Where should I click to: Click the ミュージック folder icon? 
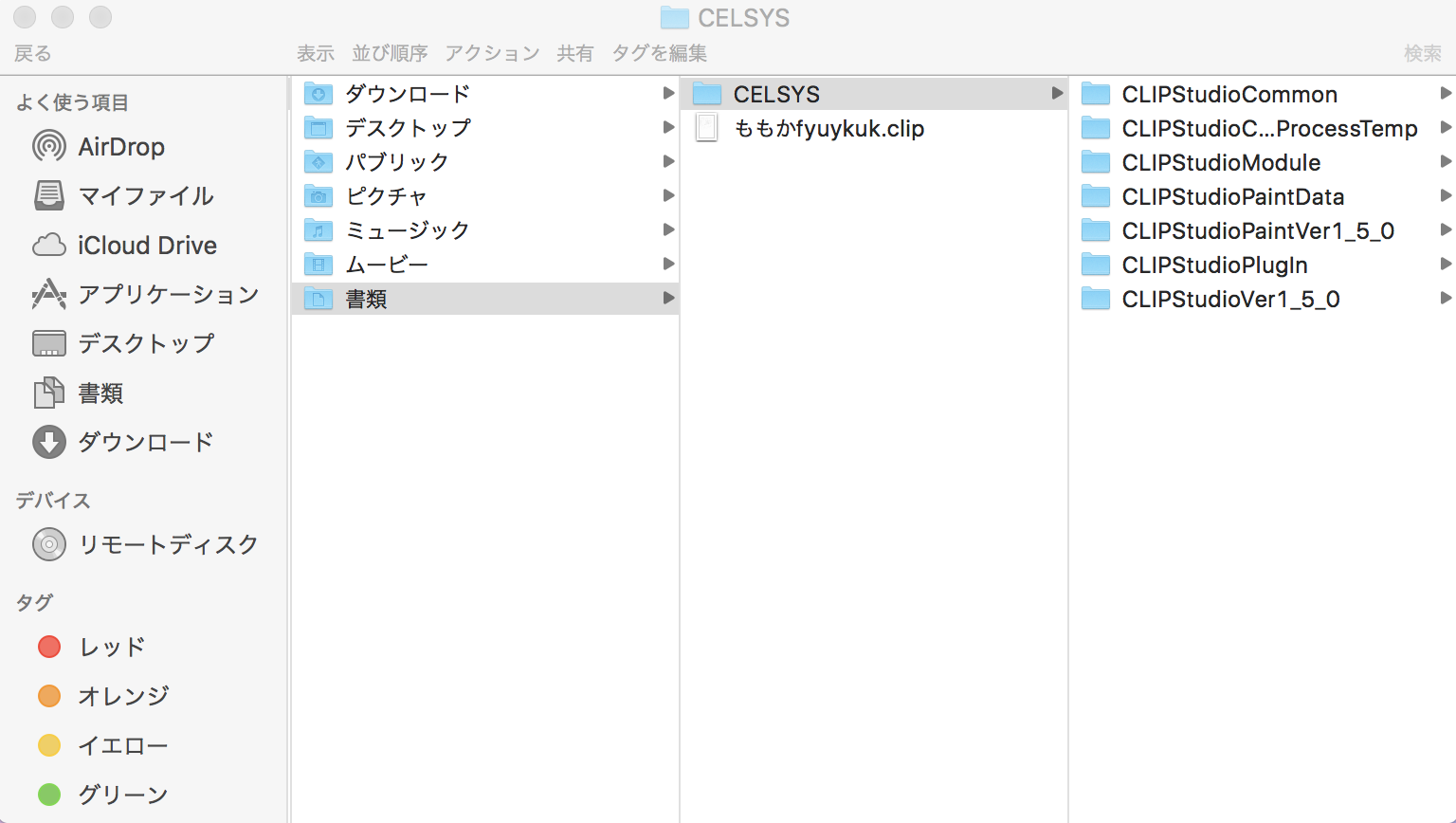pyautogui.click(x=318, y=230)
